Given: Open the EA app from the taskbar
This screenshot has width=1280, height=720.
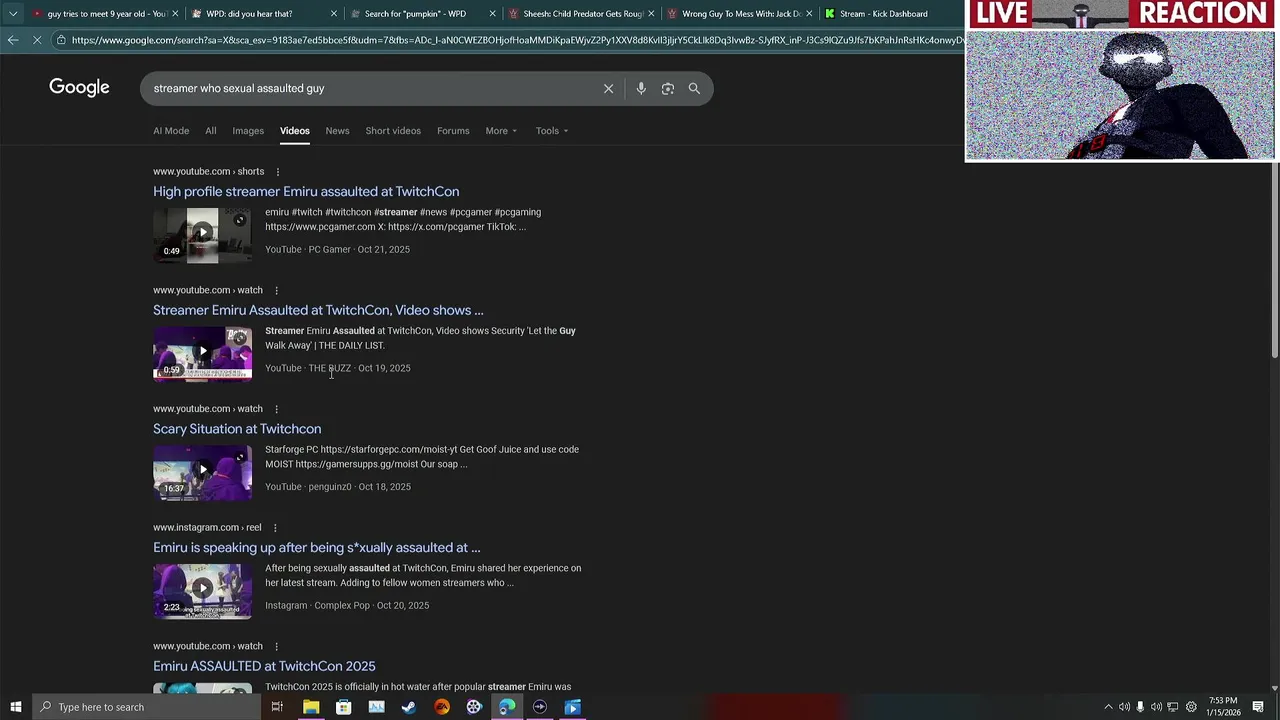Looking at the screenshot, I should click(442, 707).
